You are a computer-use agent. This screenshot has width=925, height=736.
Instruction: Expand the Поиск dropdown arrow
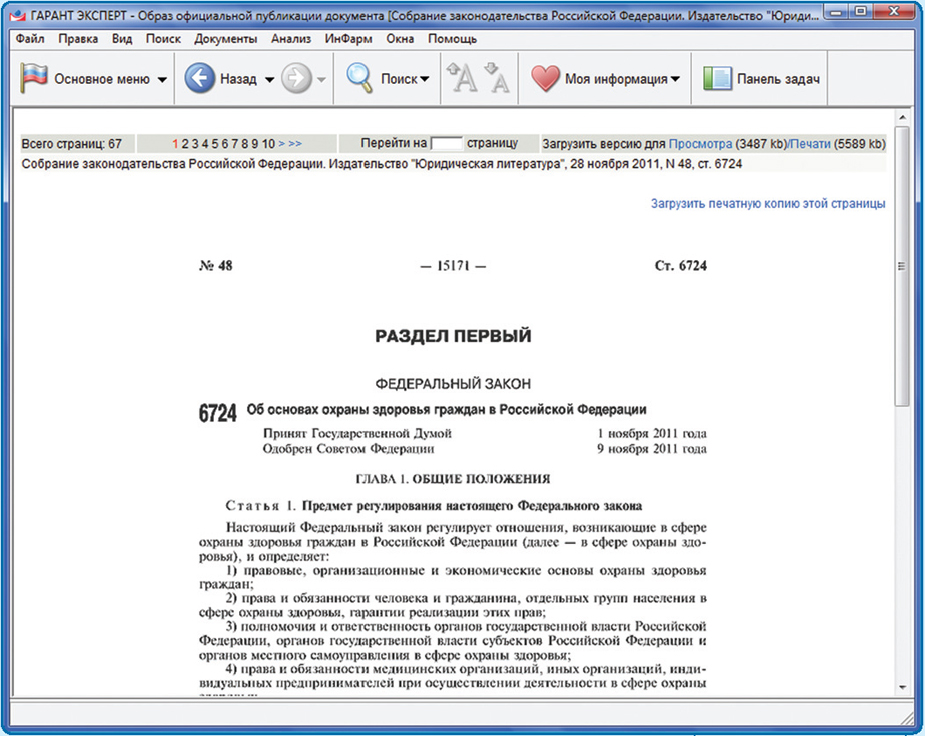coord(424,80)
